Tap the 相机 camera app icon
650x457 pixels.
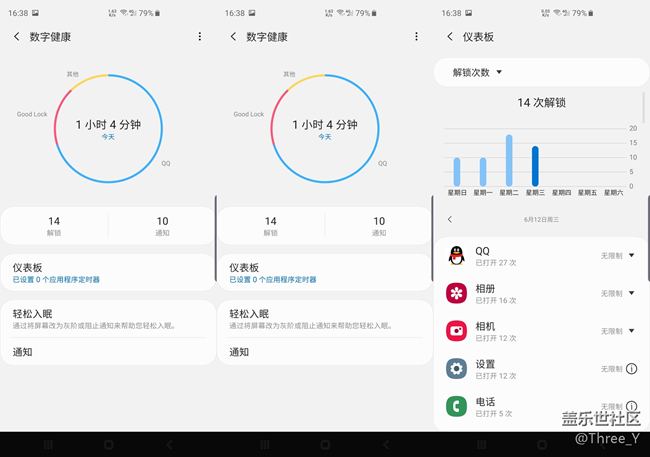click(x=456, y=331)
